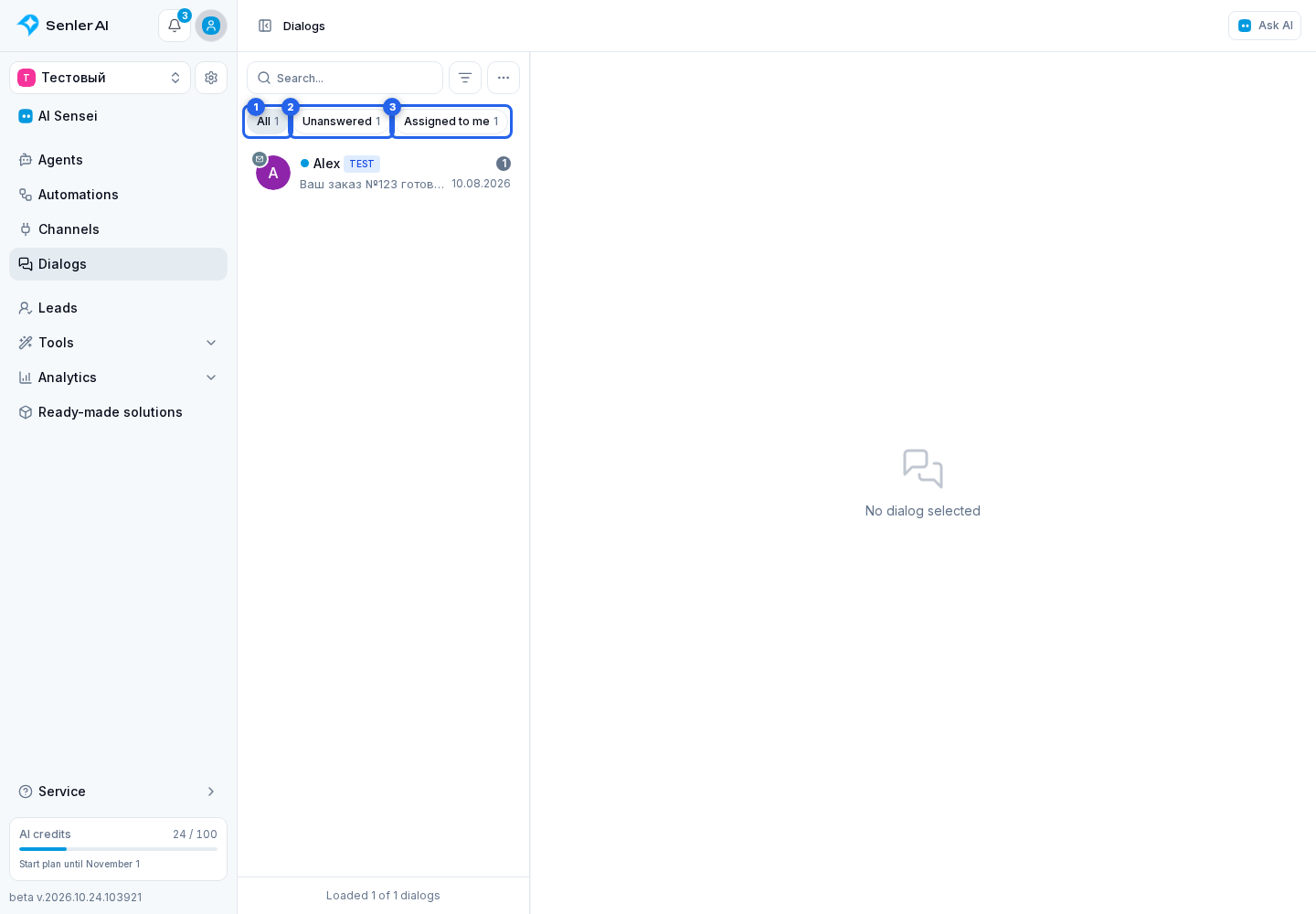The width and height of the screenshot is (1316, 914).
Task: Go to Agents
Action: (x=119, y=160)
